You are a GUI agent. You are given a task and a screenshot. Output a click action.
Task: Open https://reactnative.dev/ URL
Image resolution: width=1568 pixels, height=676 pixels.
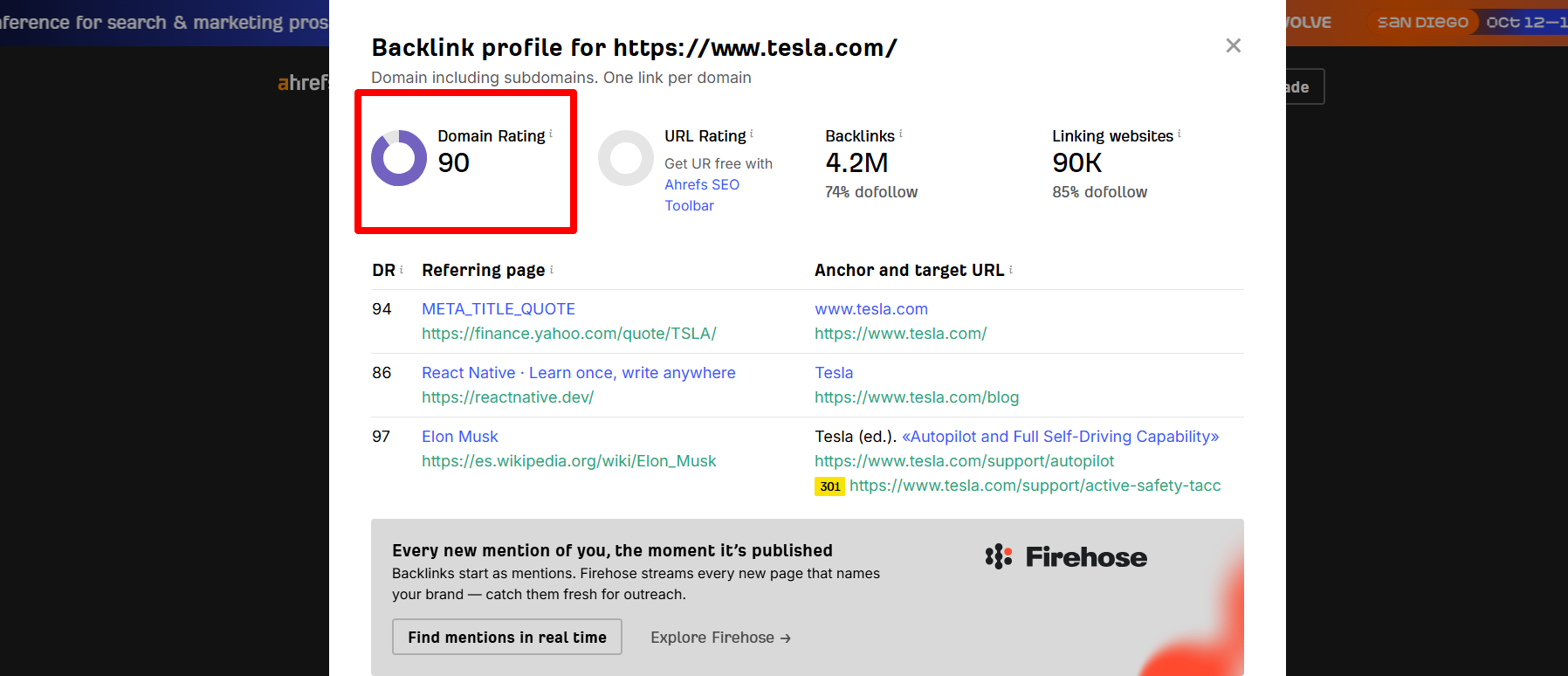(508, 397)
